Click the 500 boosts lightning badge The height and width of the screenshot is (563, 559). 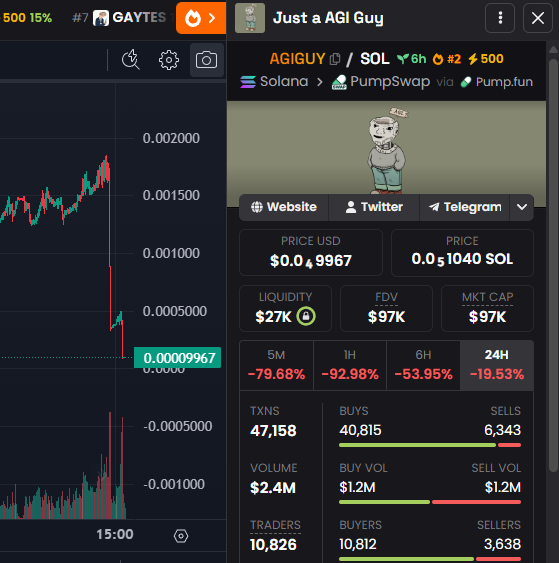486,59
